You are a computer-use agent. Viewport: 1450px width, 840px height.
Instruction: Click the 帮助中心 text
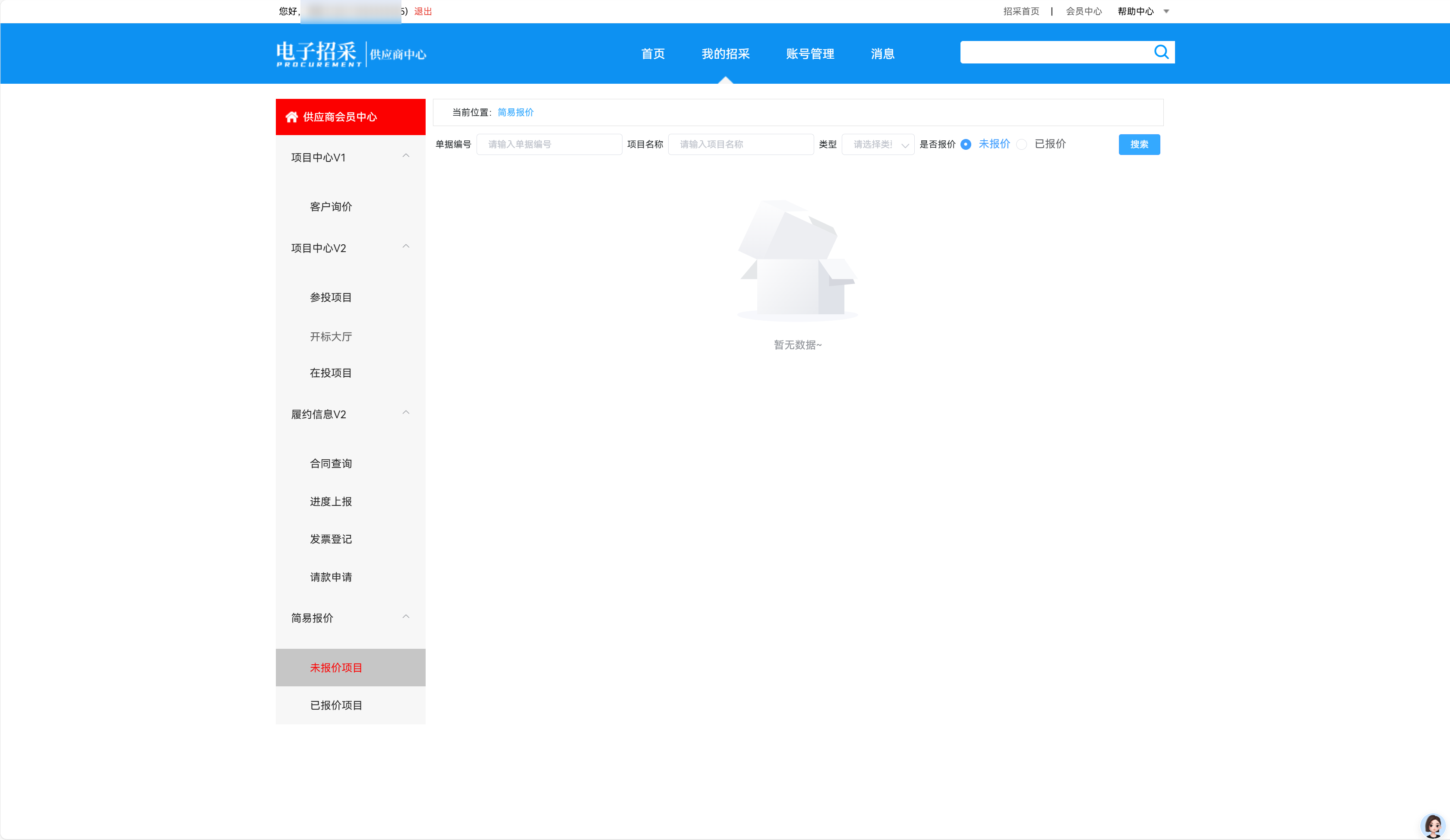(x=1135, y=12)
